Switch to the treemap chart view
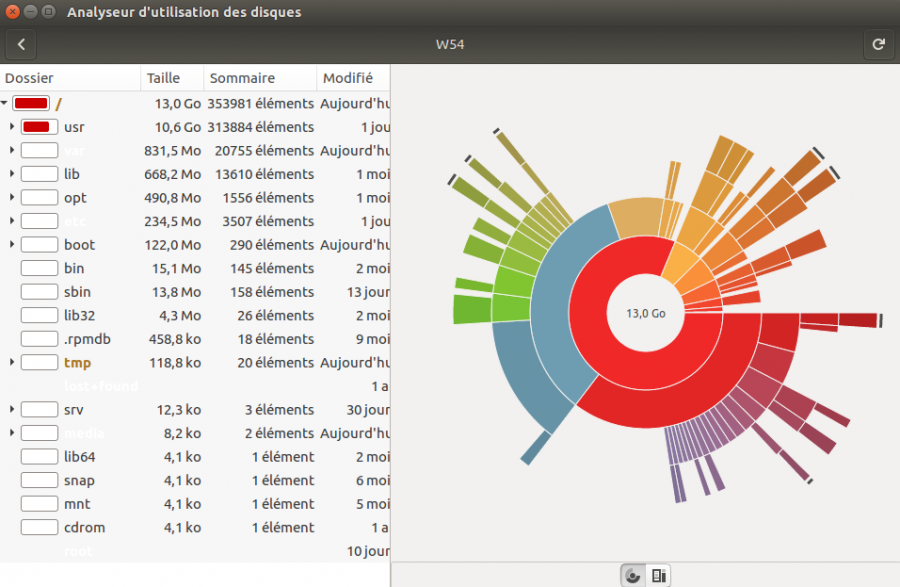 click(x=658, y=575)
